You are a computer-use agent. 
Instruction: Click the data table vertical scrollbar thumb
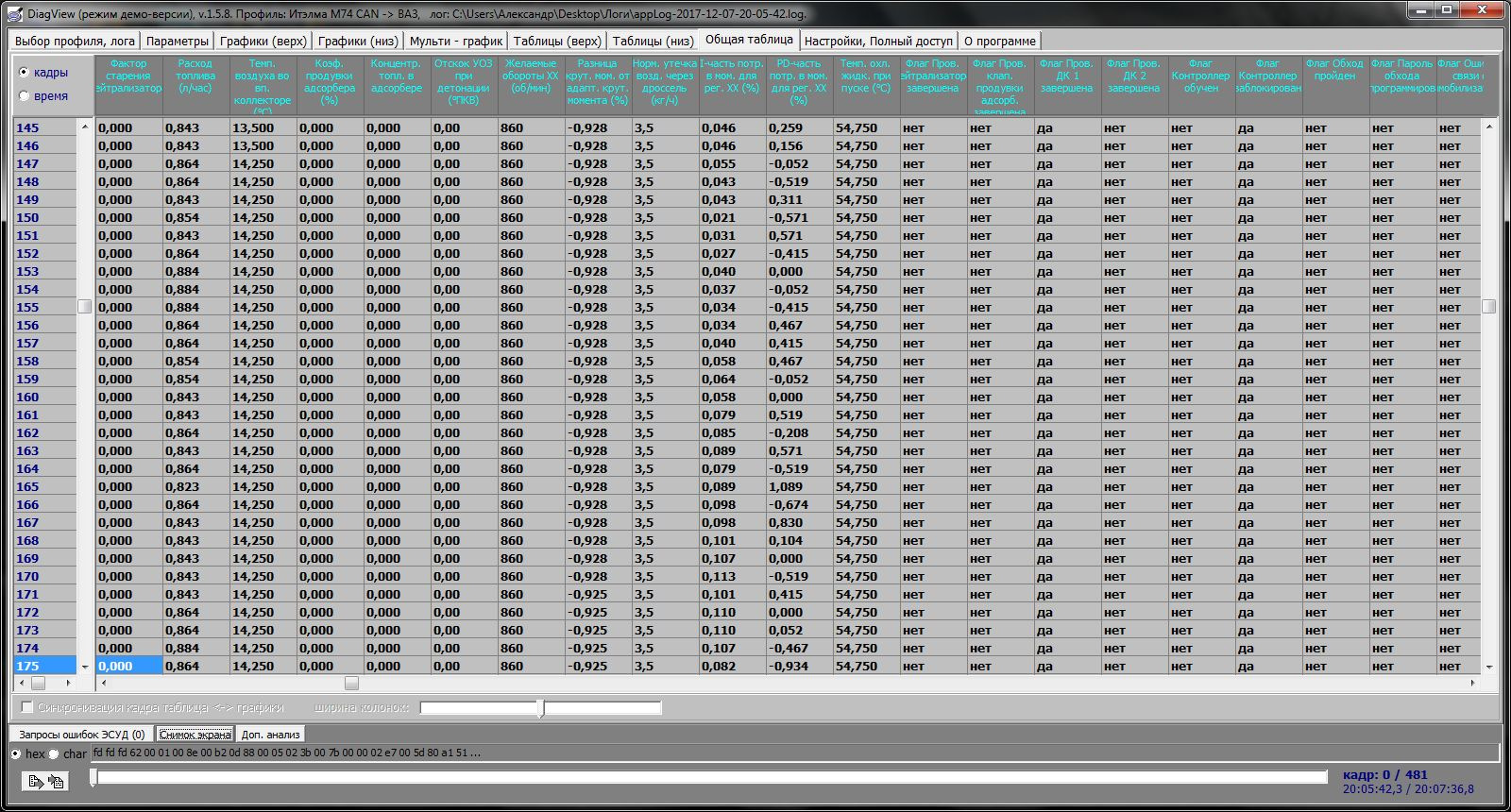click(x=1489, y=306)
